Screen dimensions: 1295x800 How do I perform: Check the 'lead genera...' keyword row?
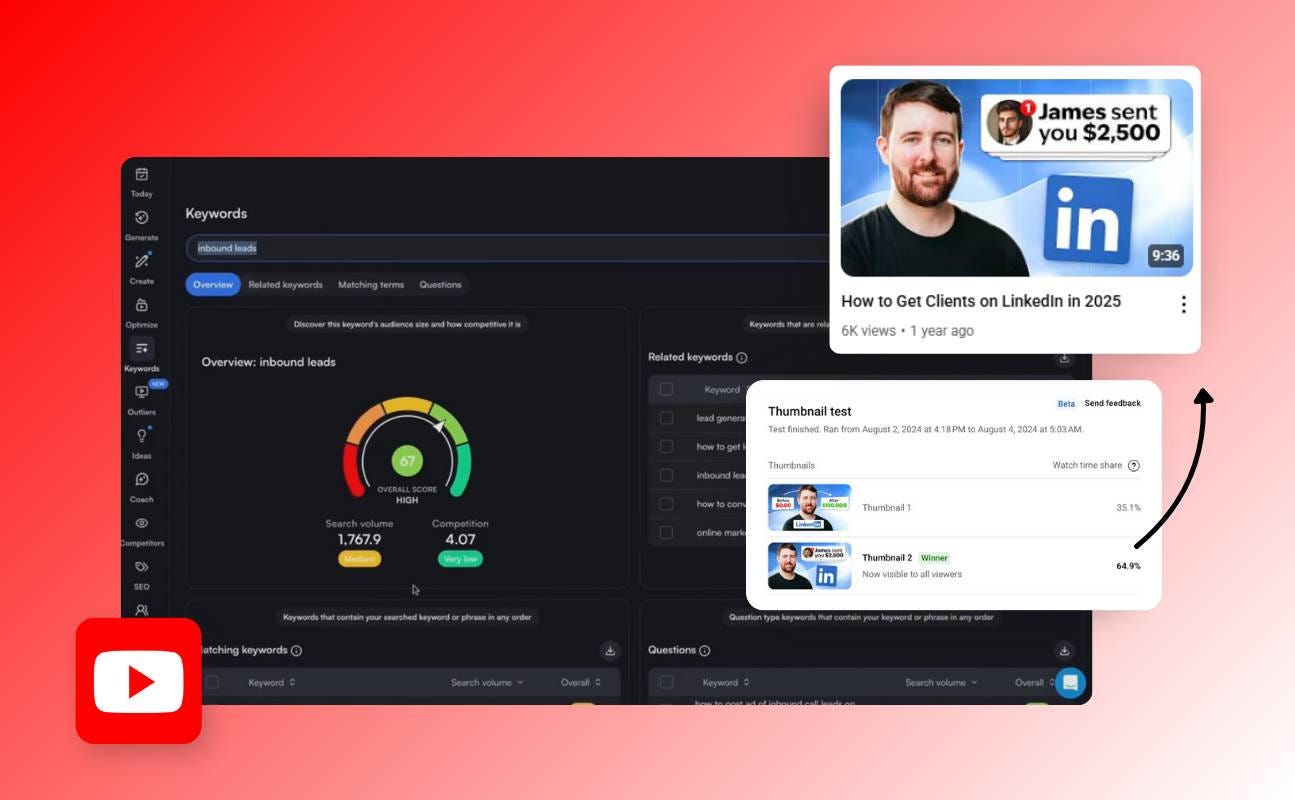pyautogui.click(x=666, y=418)
